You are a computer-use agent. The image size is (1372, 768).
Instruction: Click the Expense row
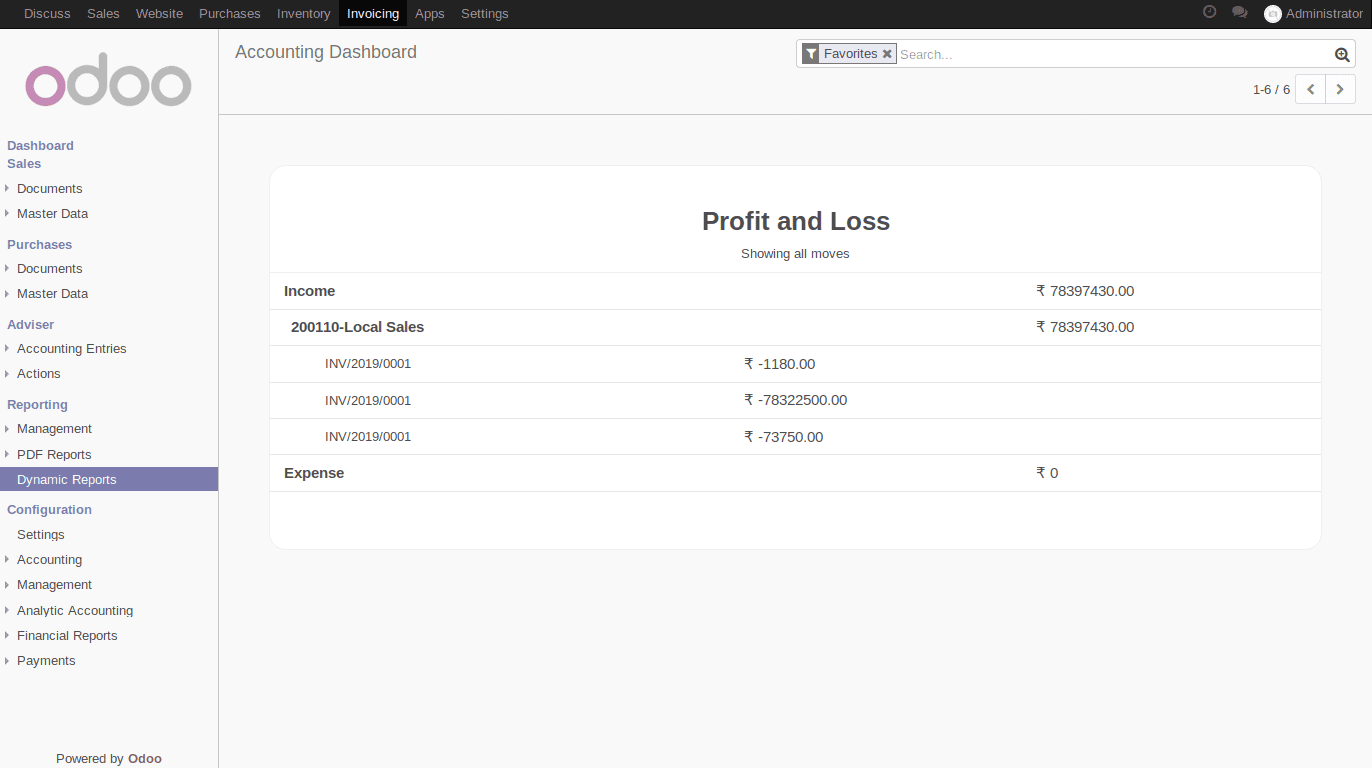(x=795, y=473)
